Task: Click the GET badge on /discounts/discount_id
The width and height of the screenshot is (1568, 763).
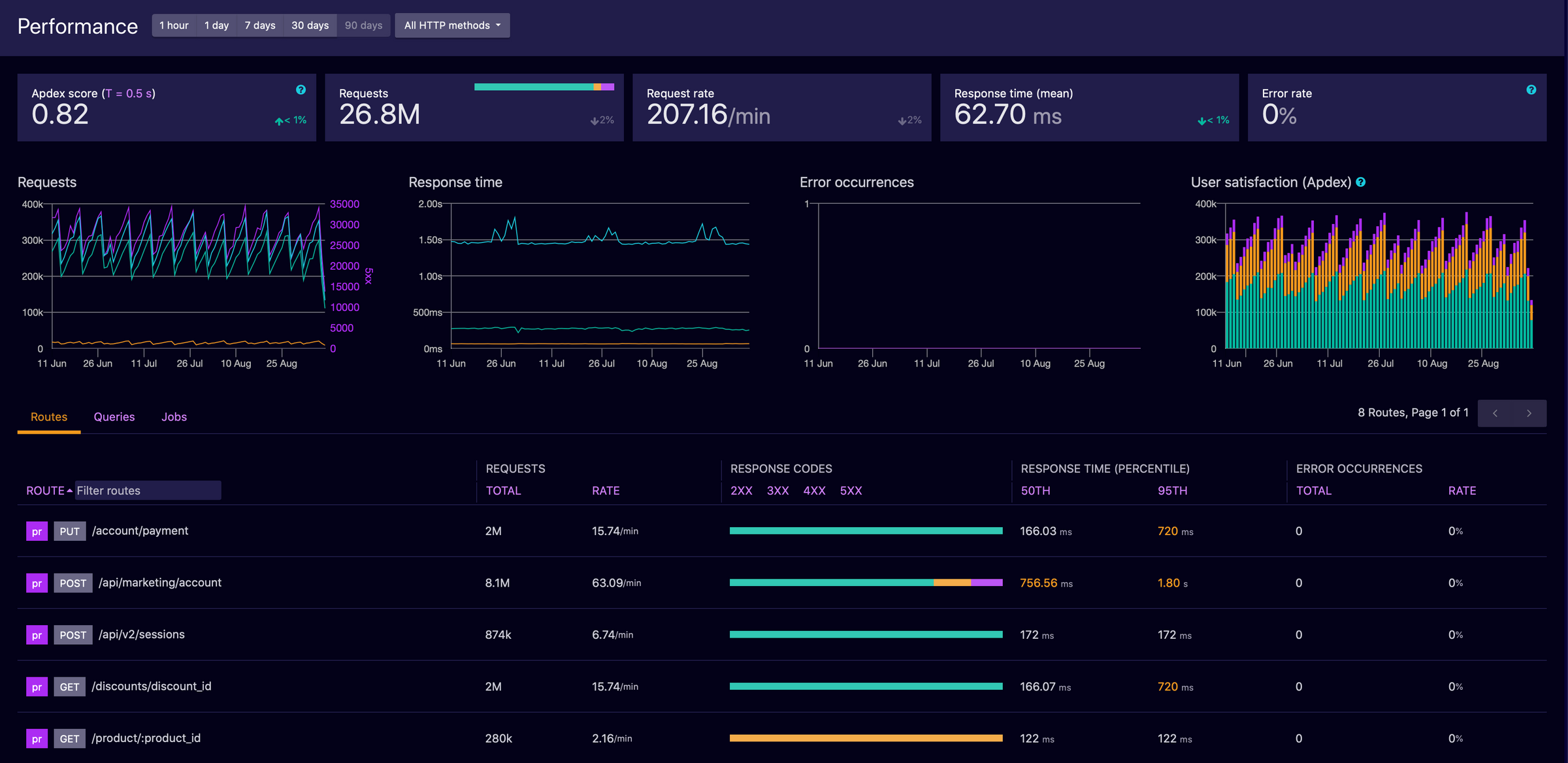Action: click(x=69, y=687)
